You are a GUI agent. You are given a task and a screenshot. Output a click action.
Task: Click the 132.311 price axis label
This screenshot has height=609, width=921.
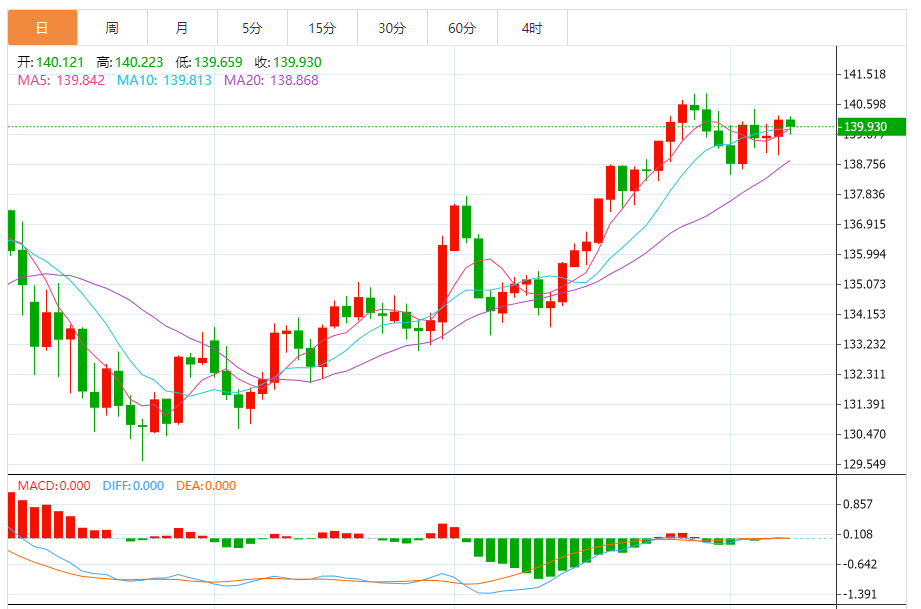tap(864, 374)
